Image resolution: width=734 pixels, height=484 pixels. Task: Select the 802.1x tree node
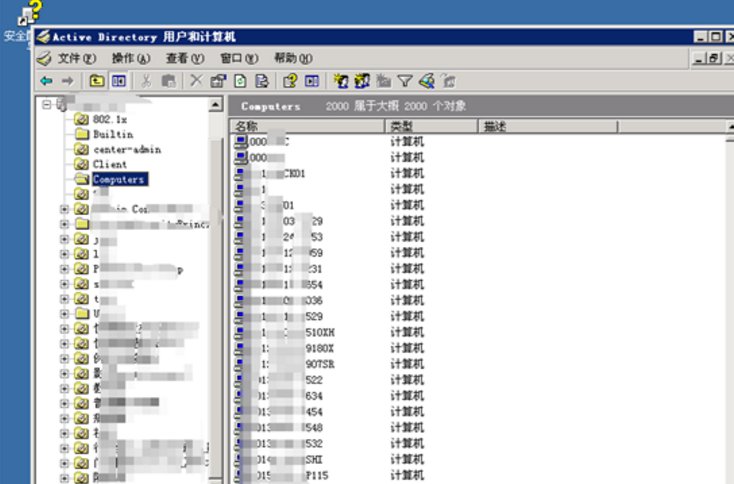pyautogui.click(x=110, y=119)
